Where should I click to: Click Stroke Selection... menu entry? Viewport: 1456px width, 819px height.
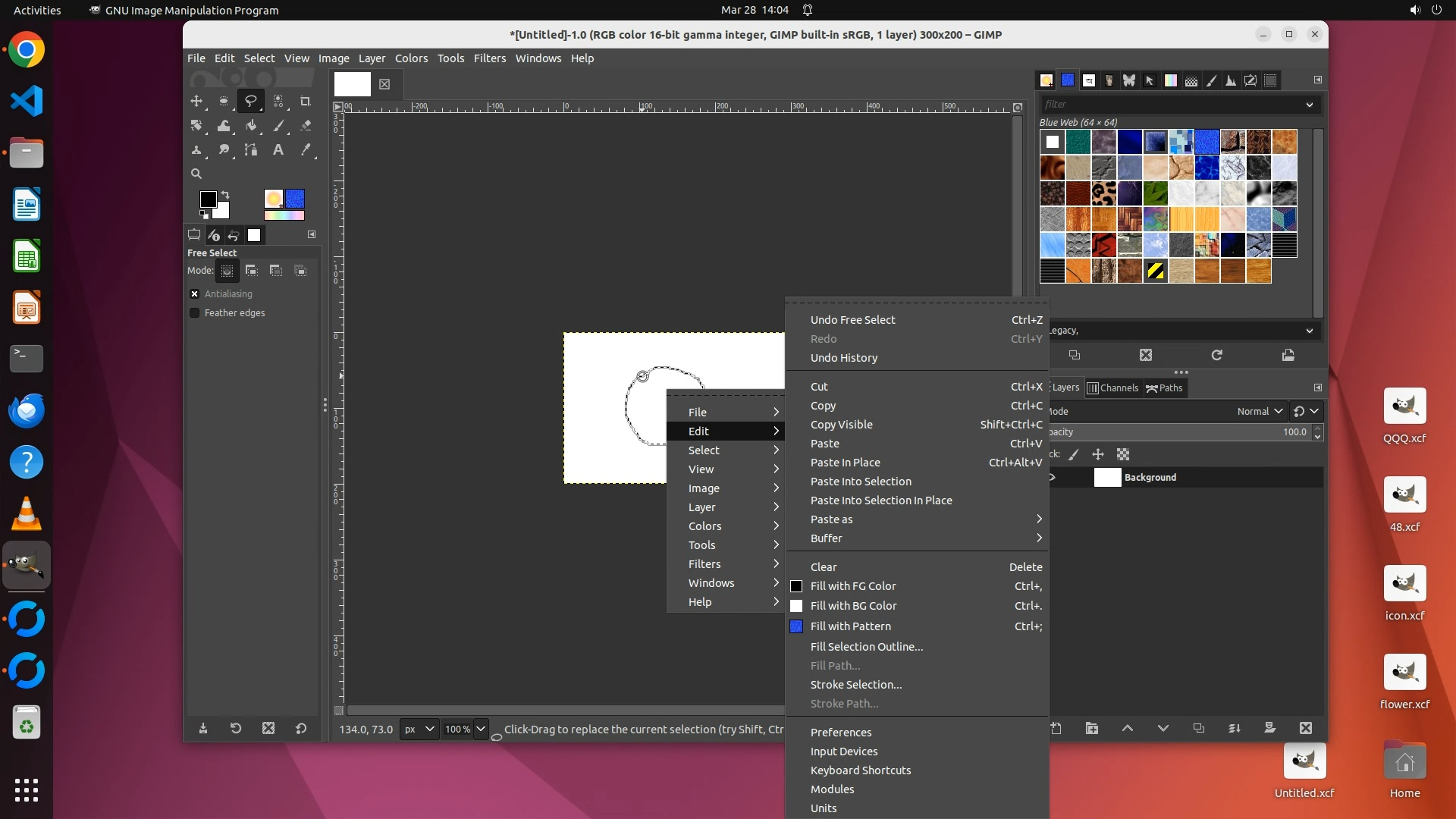pos(855,685)
